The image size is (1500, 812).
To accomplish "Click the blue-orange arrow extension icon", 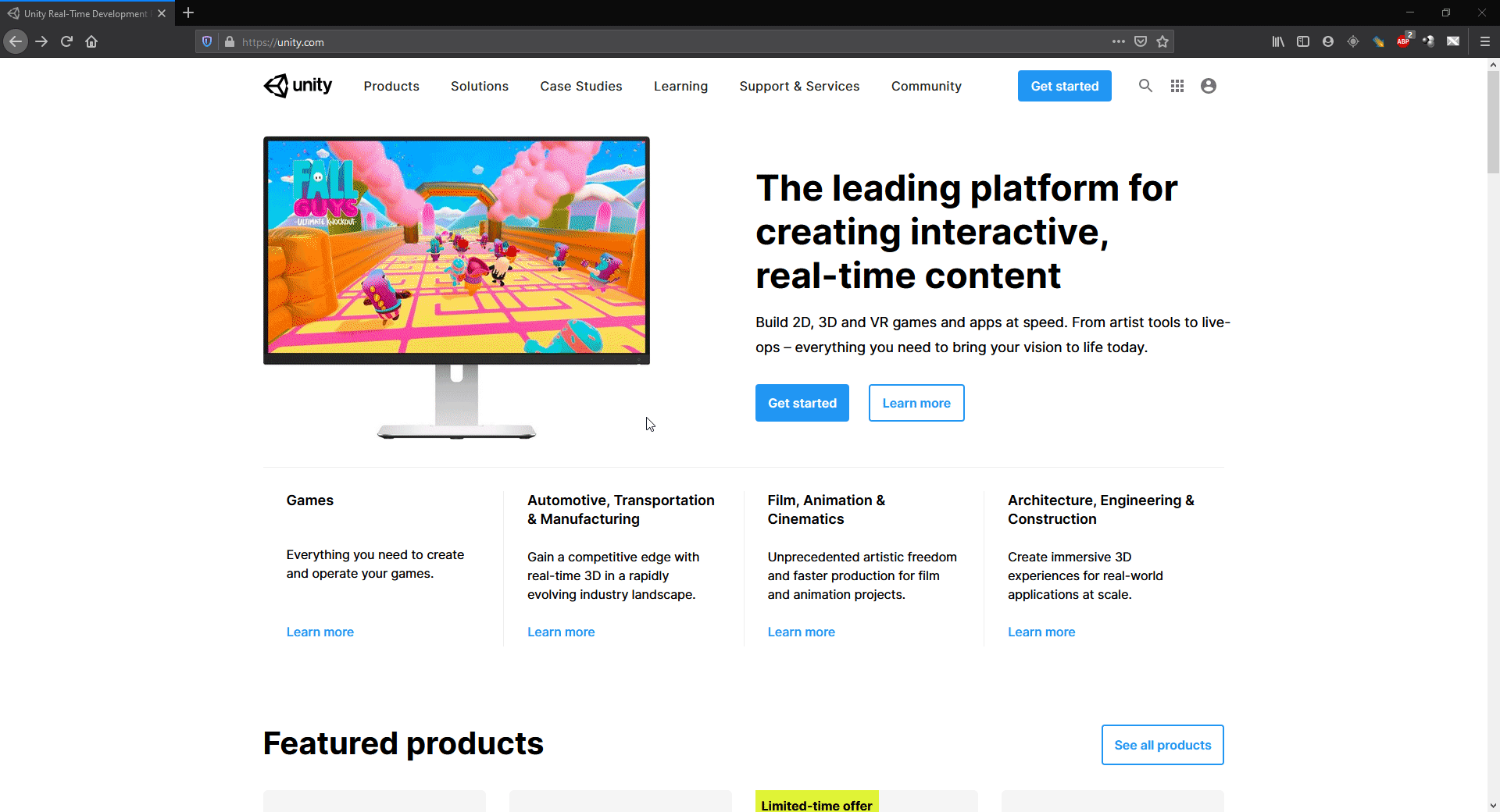I will (x=1378, y=41).
